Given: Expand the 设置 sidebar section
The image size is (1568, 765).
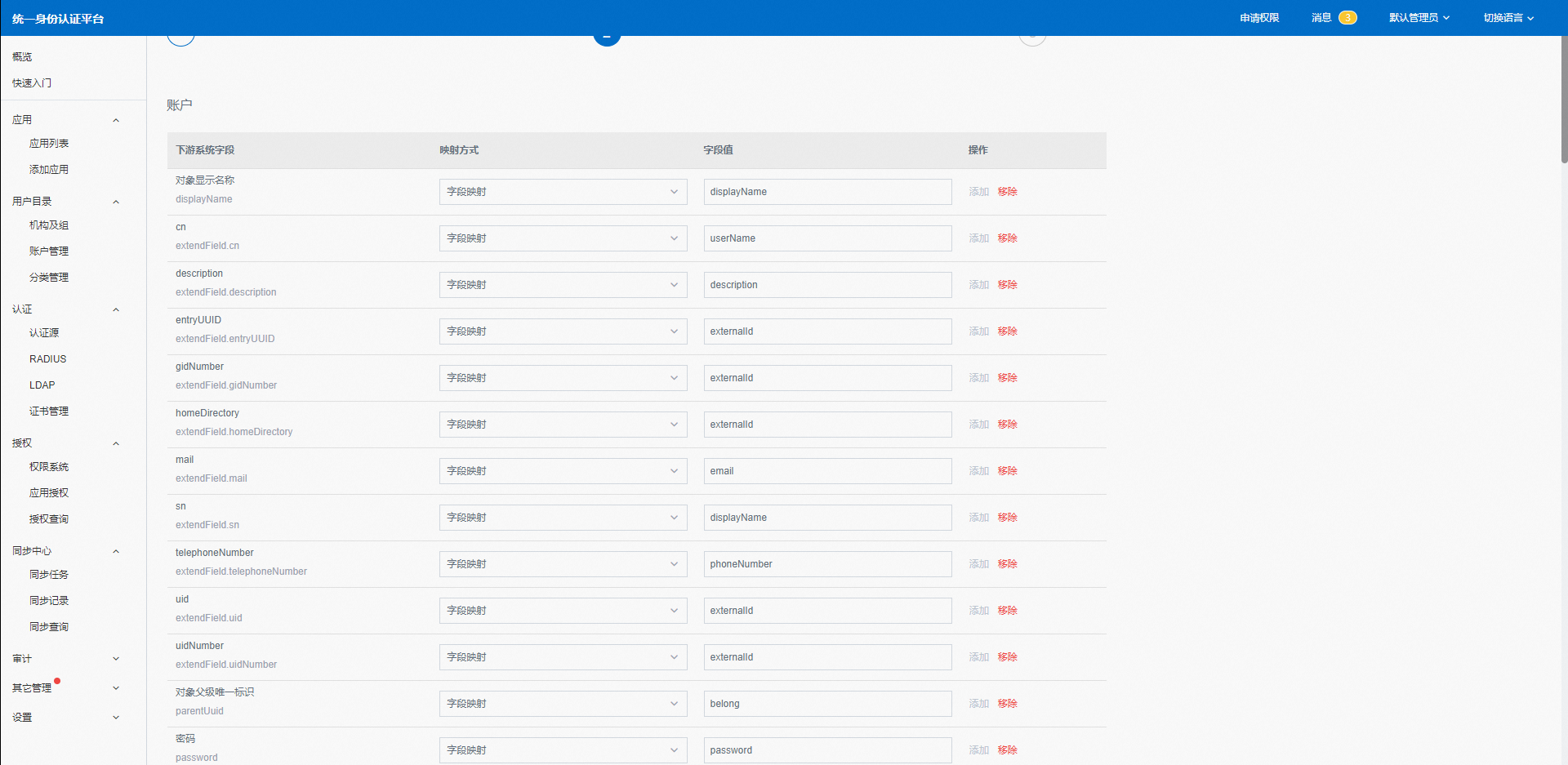Looking at the screenshot, I should [115, 718].
